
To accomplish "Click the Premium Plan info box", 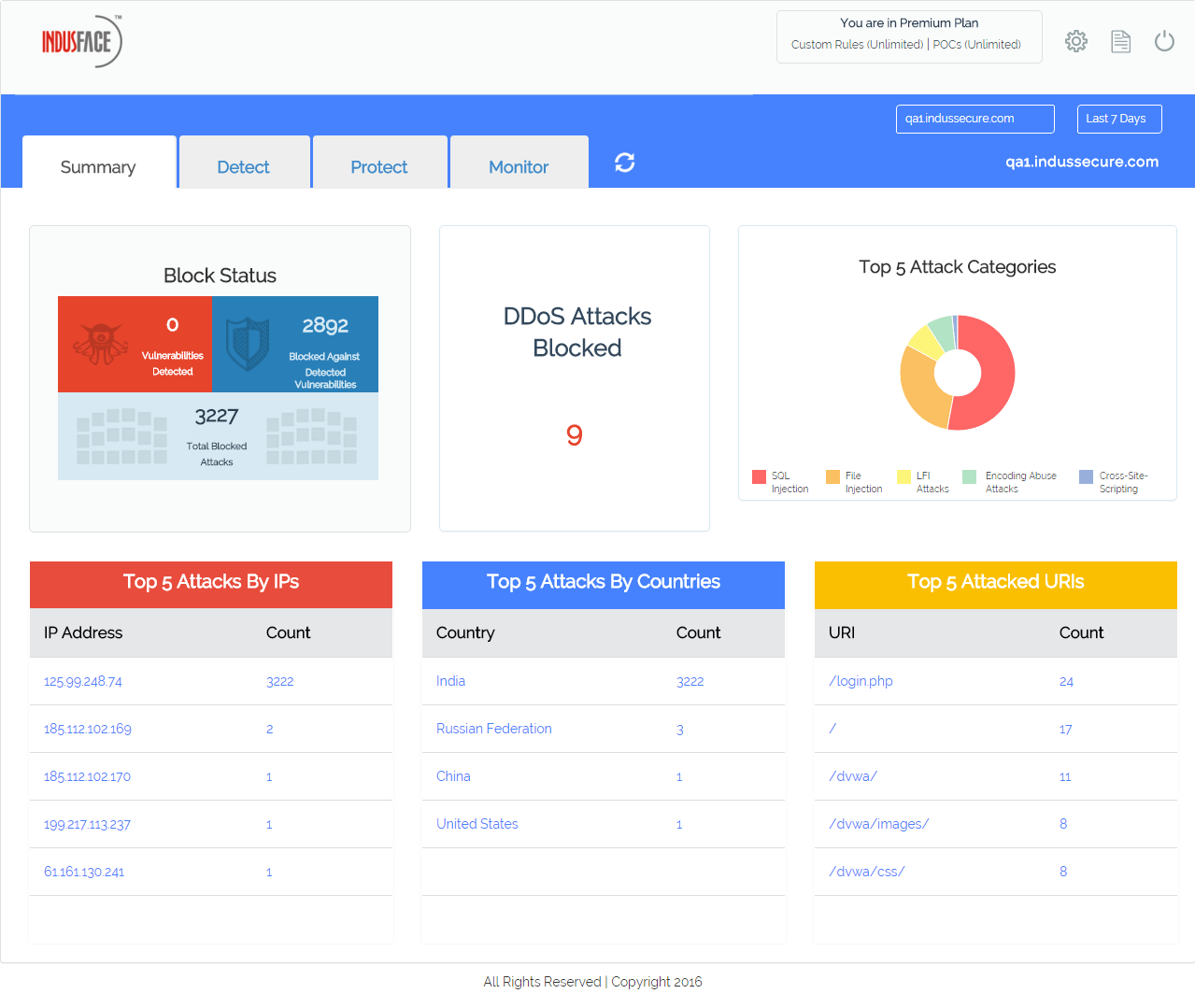I will (909, 37).
